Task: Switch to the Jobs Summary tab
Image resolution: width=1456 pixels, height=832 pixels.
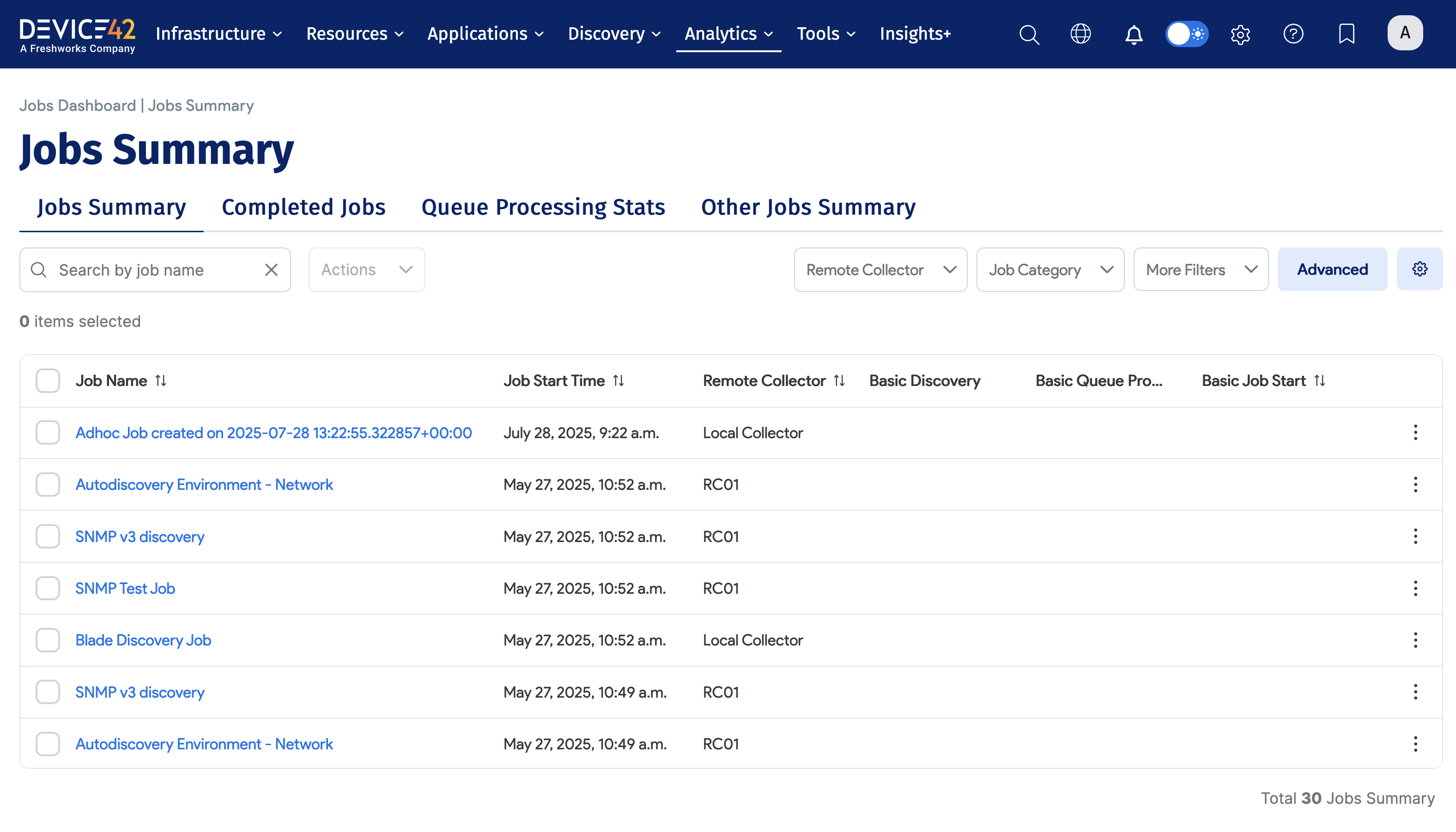Action: [111, 207]
